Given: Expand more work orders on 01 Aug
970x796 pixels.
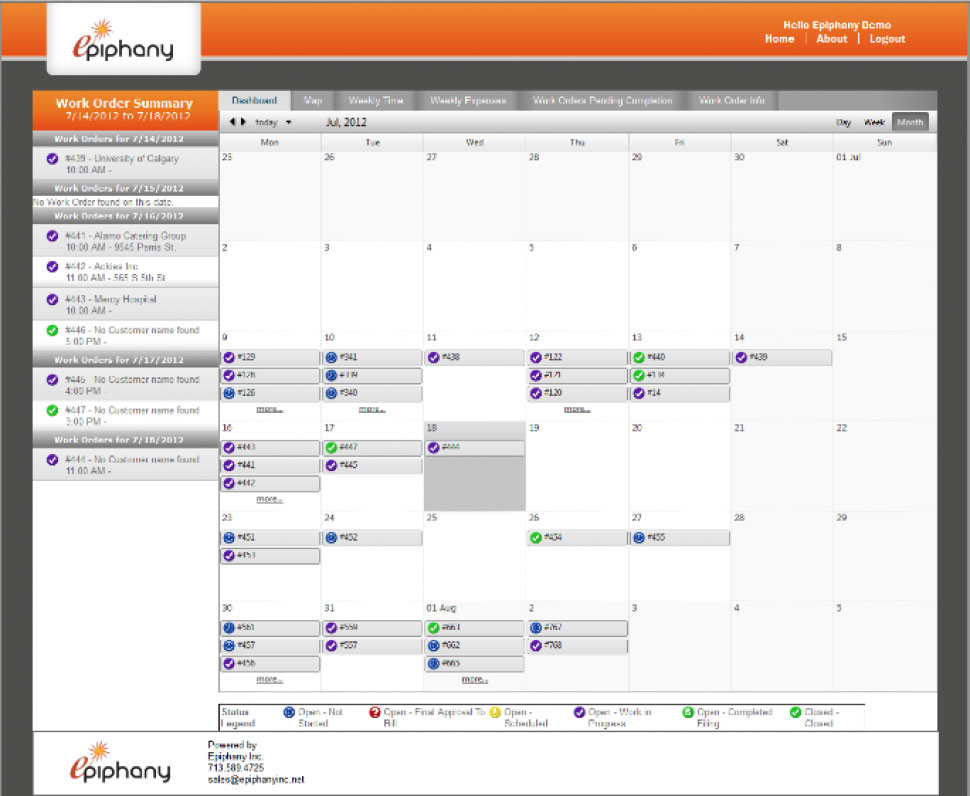Looking at the screenshot, I should [x=474, y=680].
